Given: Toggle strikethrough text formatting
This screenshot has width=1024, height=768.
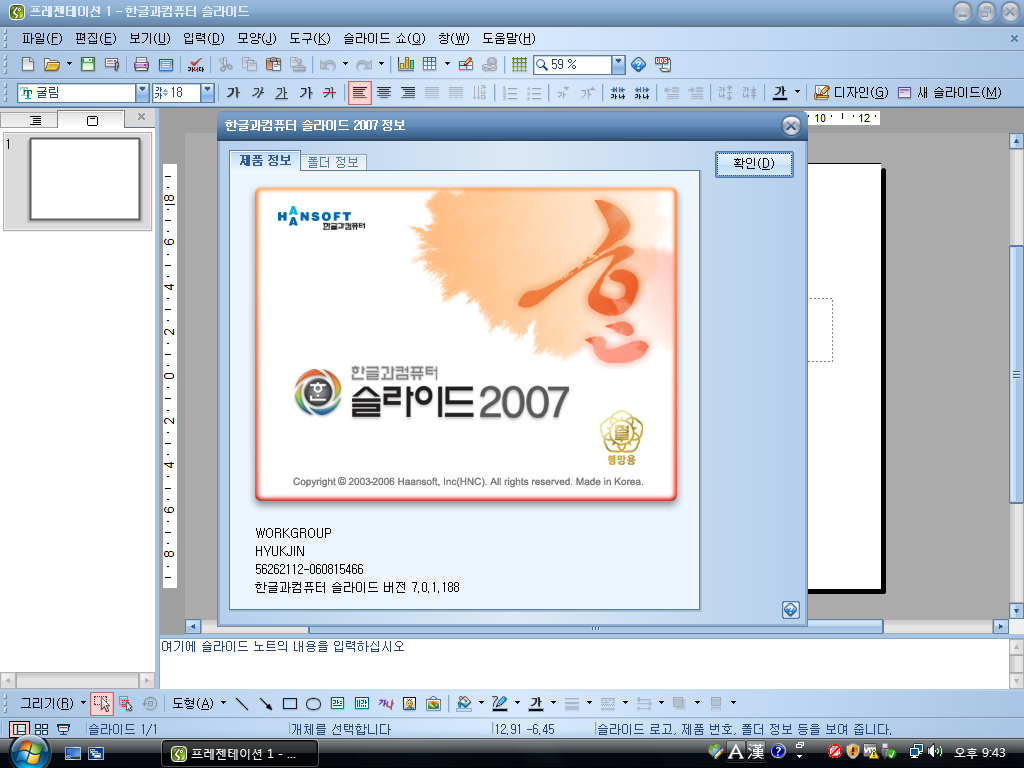Looking at the screenshot, I should point(330,93).
